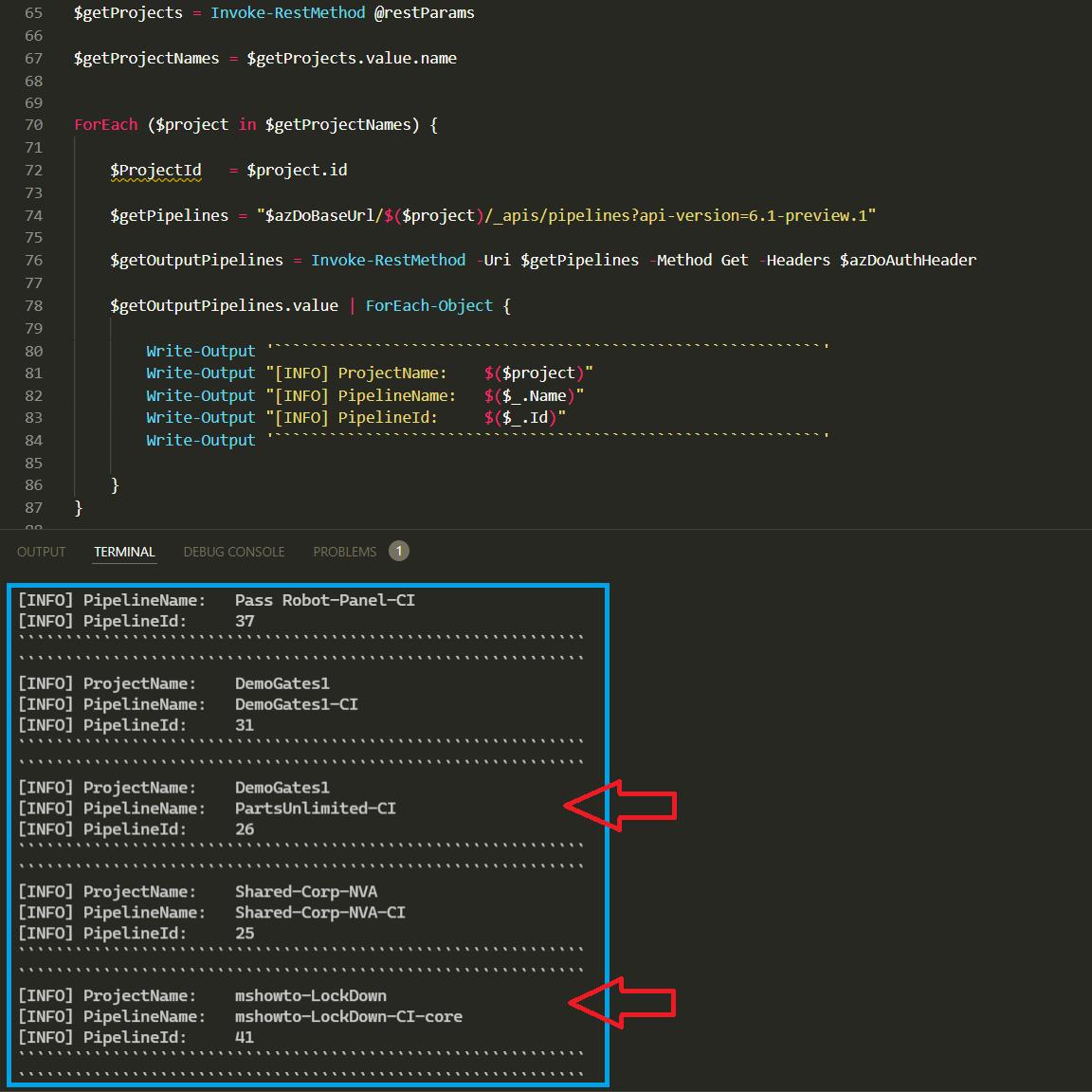Screen dimensions: 1092x1092
Task: Click line number 78 in the gutter
Action: [34, 305]
